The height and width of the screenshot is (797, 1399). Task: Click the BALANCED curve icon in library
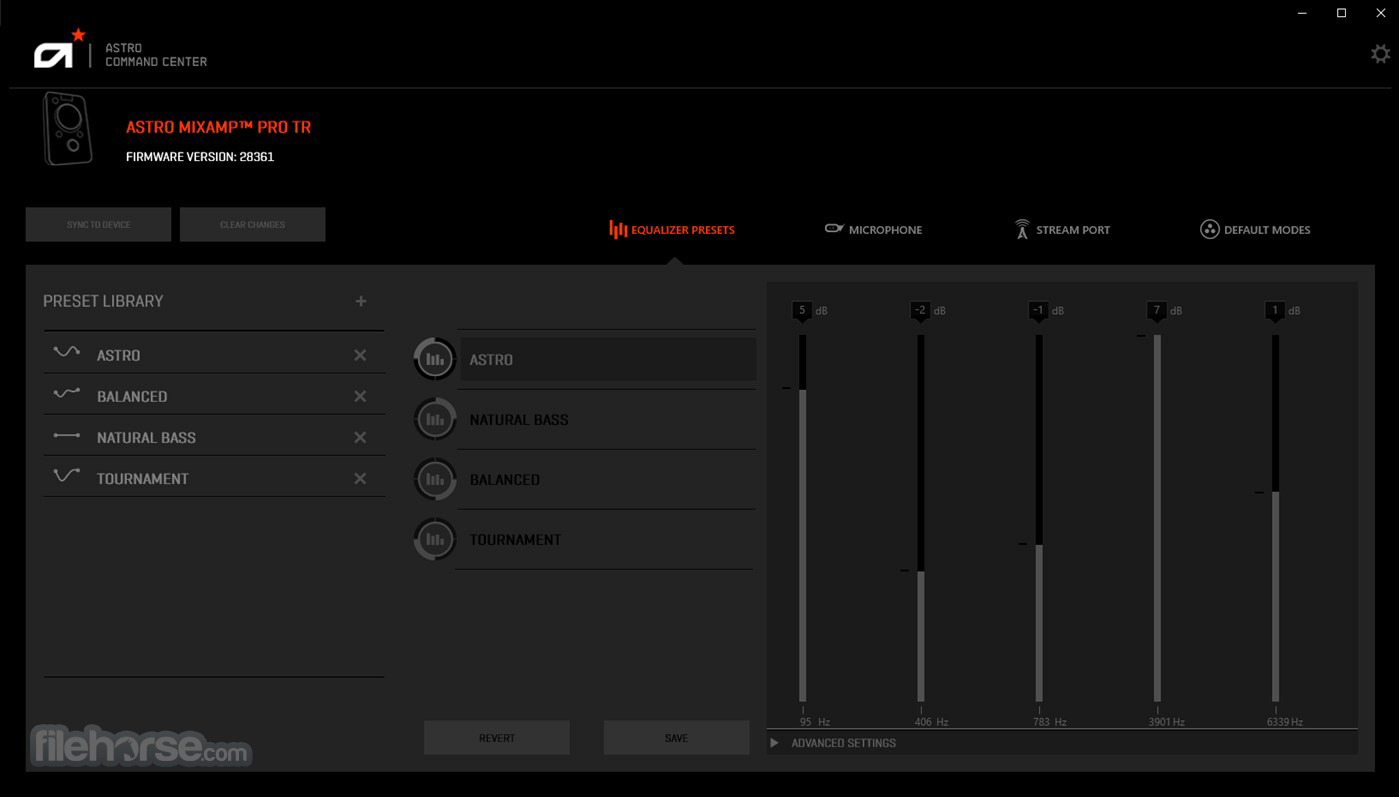click(67, 393)
